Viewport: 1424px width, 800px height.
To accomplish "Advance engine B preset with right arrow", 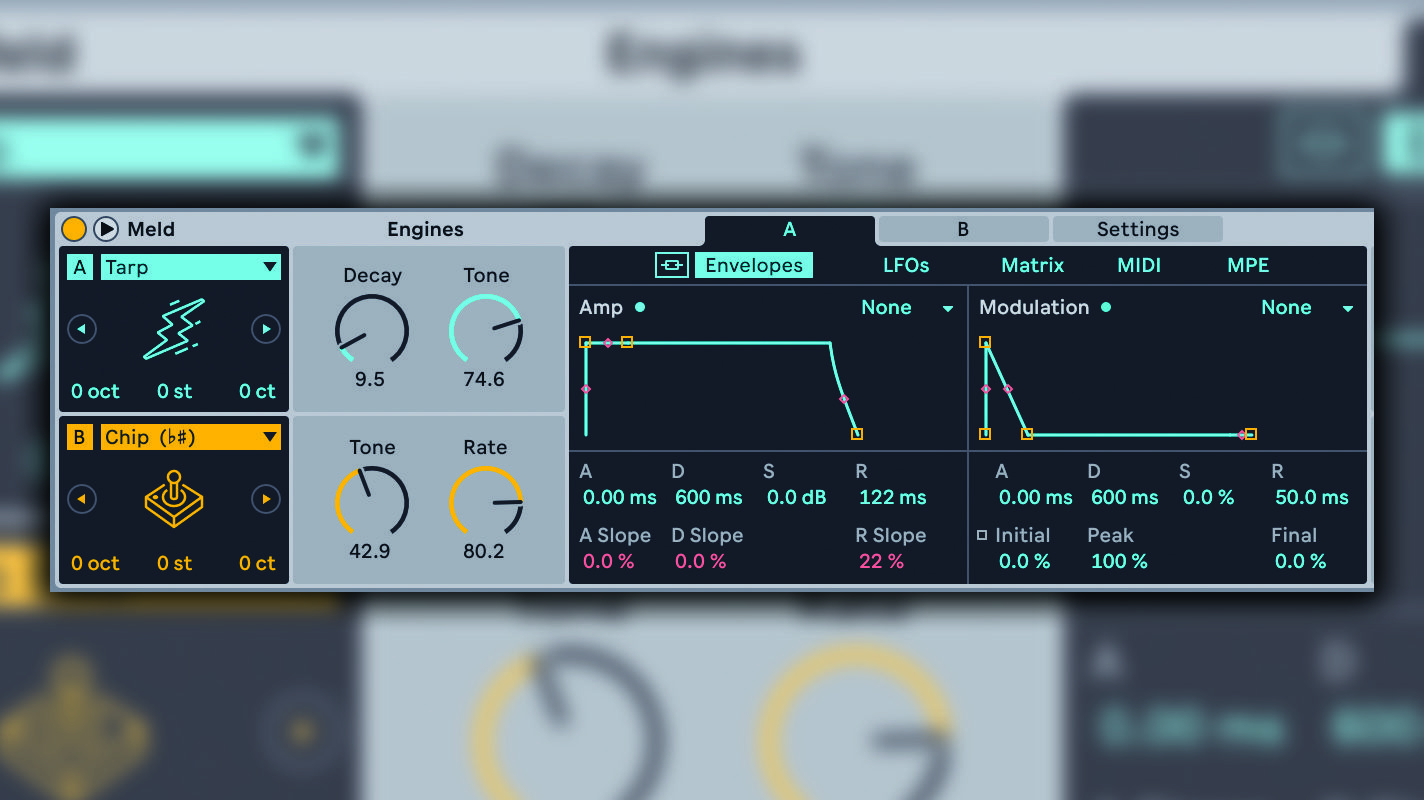I will (265, 499).
